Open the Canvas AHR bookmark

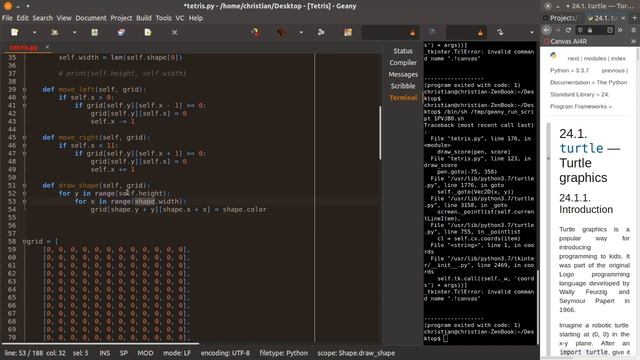[565, 41]
